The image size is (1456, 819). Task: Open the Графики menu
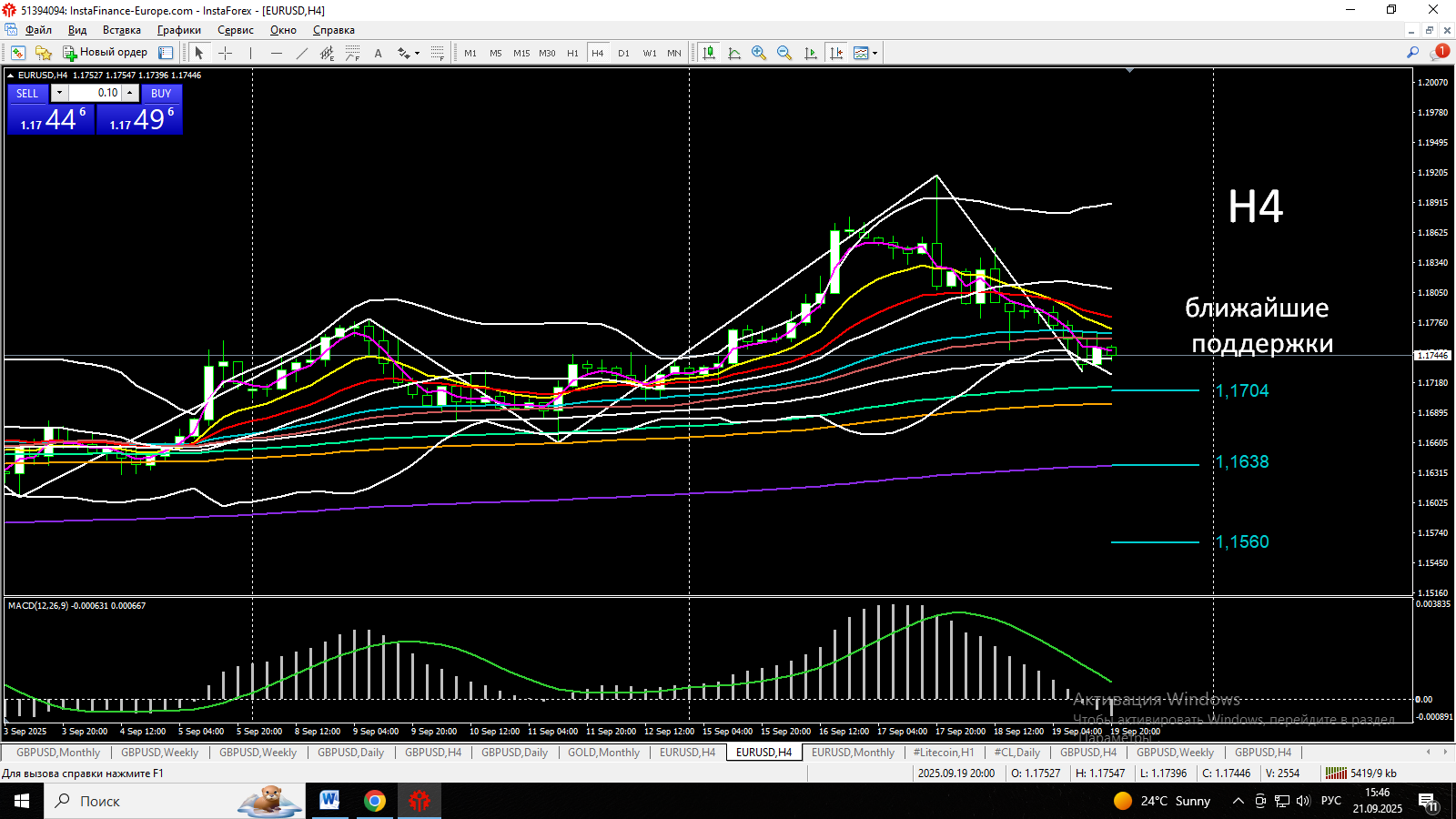tap(178, 30)
